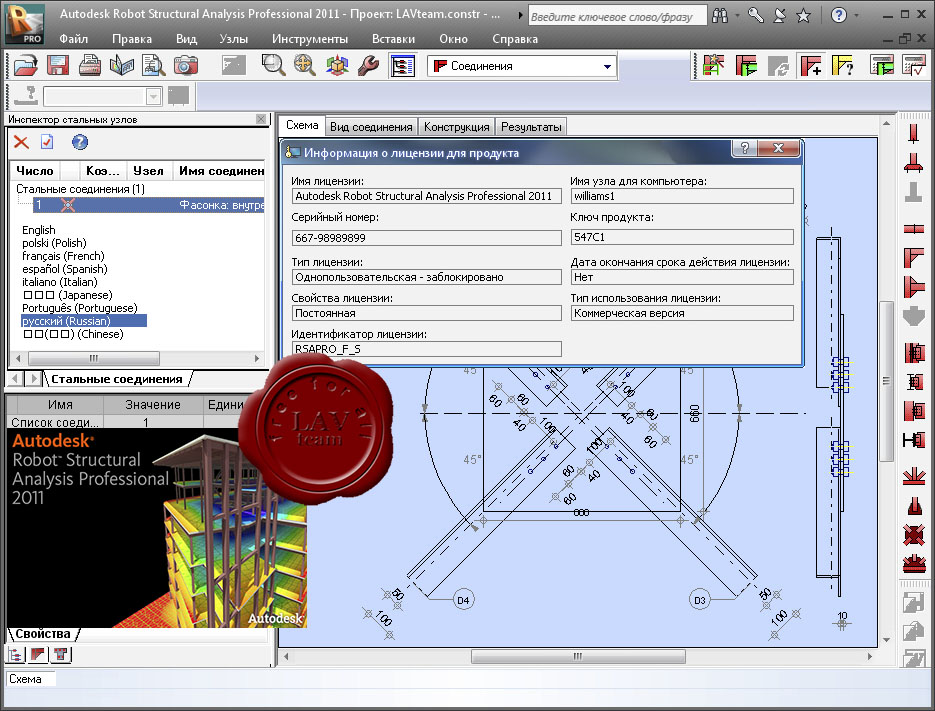The image size is (935, 711).
Task: Click the red X delete icon in inspector
Action: tap(21, 142)
